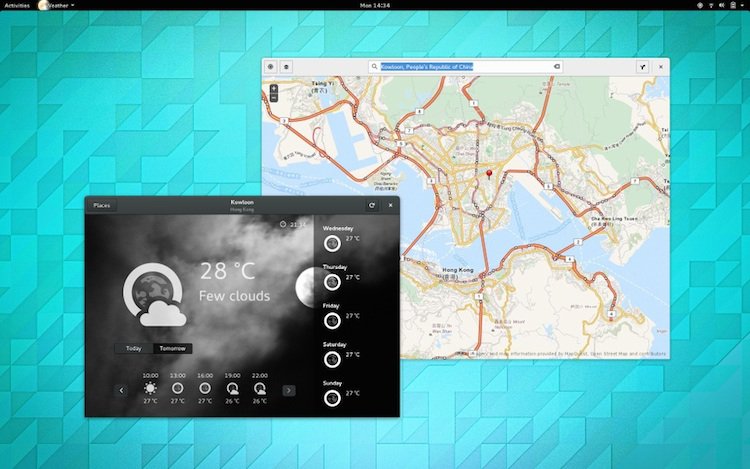Click the 28 °C current temperature

pyautogui.click(x=228, y=271)
